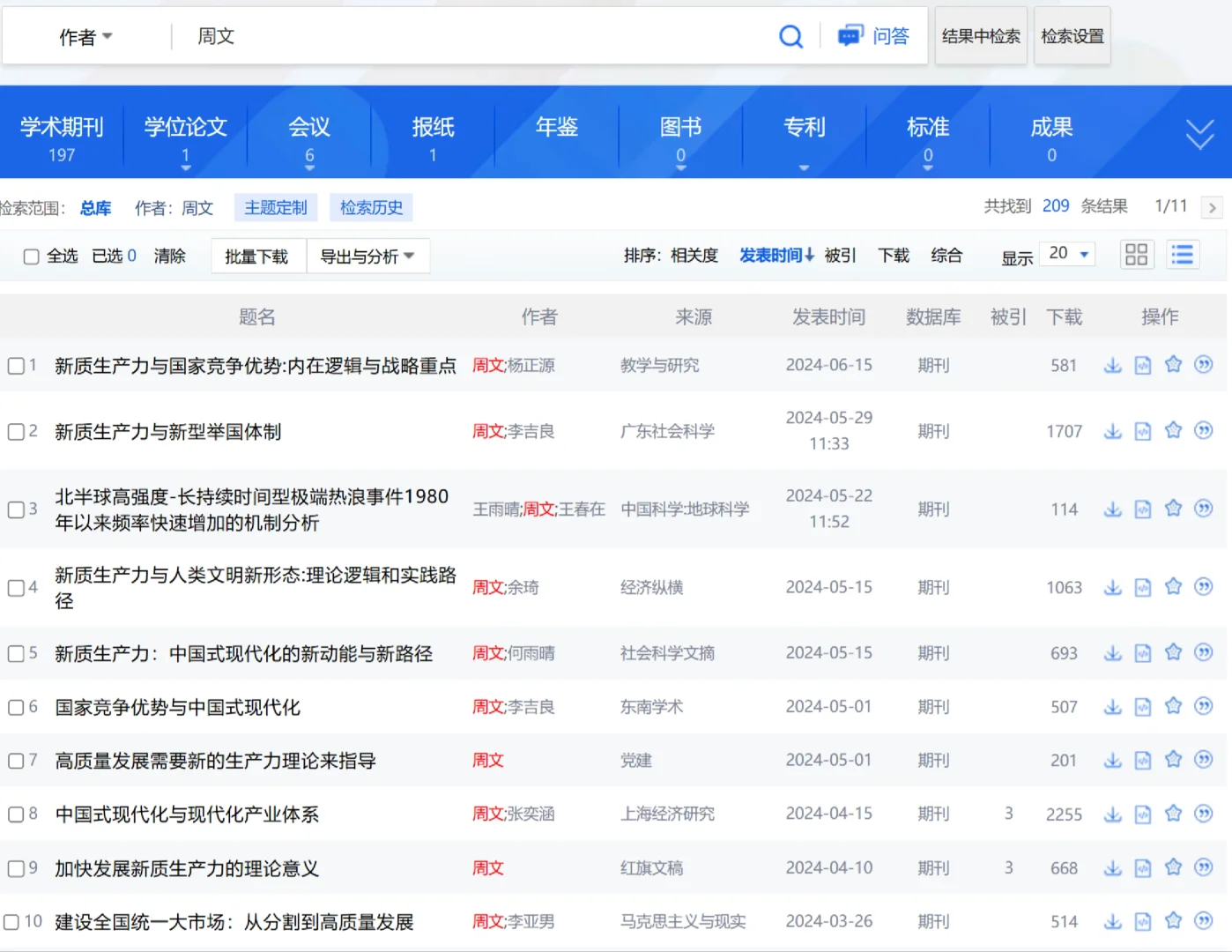Tick checkbox for result 2 新质生产力与新型举国体制
Screen dimensions: 1232x952
16,432
